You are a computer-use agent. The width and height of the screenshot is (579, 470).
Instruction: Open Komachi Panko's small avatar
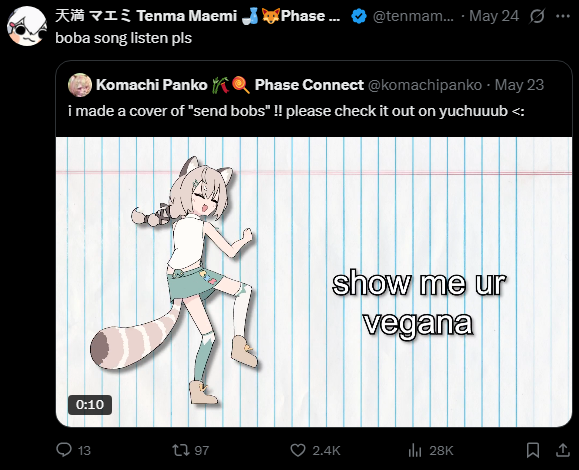(x=80, y=85)
